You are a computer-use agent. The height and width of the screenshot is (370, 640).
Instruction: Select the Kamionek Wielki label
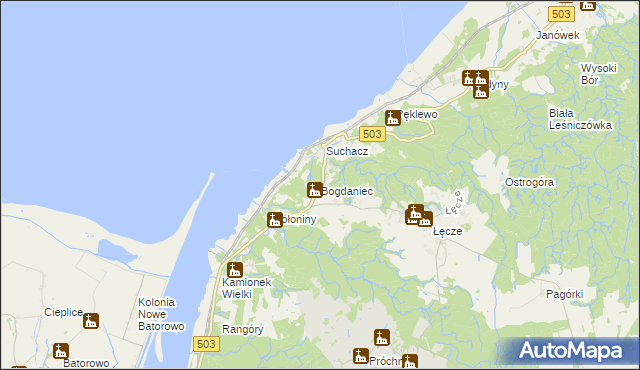pyautogui.click(x=246, y=288)
